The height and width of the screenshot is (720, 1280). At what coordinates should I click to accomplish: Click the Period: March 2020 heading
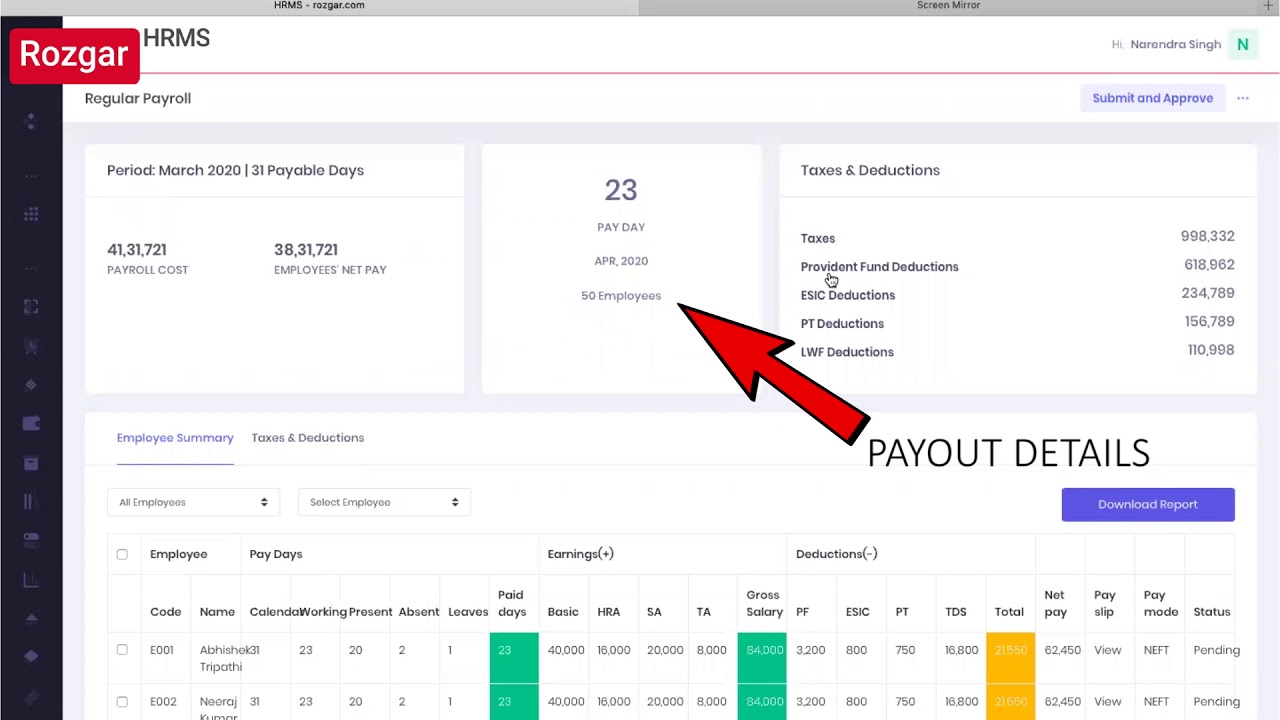pyautogui.click(x=235, y=170)
